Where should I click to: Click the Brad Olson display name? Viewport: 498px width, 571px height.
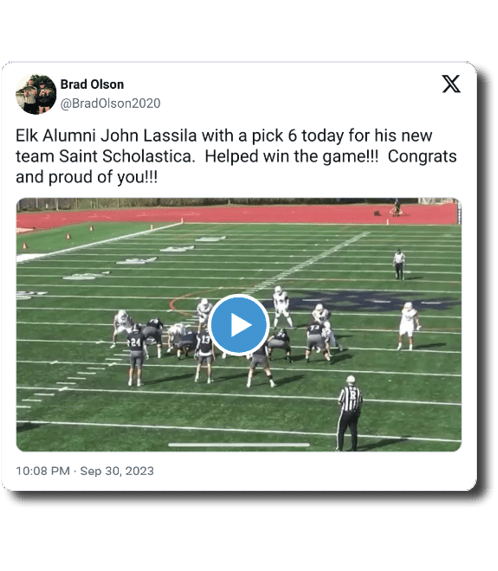coord(92,84)
